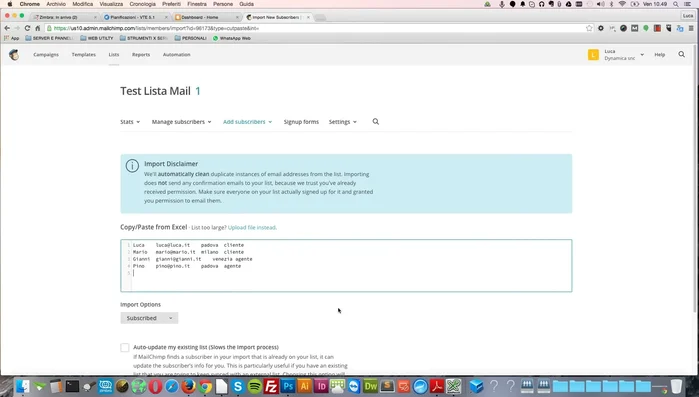Open the Campaigns nav item
Screen dimensions: 699x397
pyautogui.click(x=46, y=54)
